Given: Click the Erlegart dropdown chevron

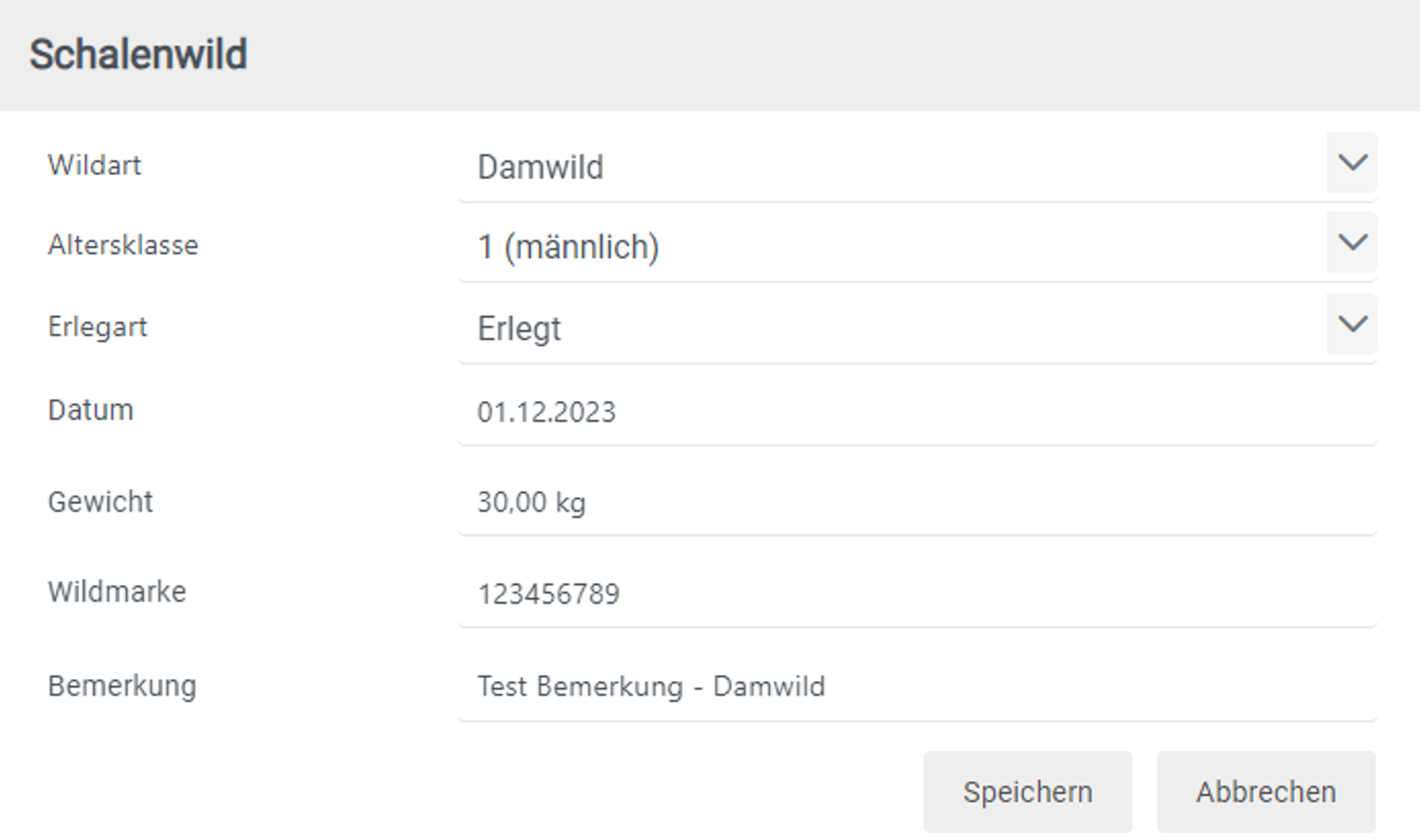Looking at the screenshot, I should coord(1352,324).
